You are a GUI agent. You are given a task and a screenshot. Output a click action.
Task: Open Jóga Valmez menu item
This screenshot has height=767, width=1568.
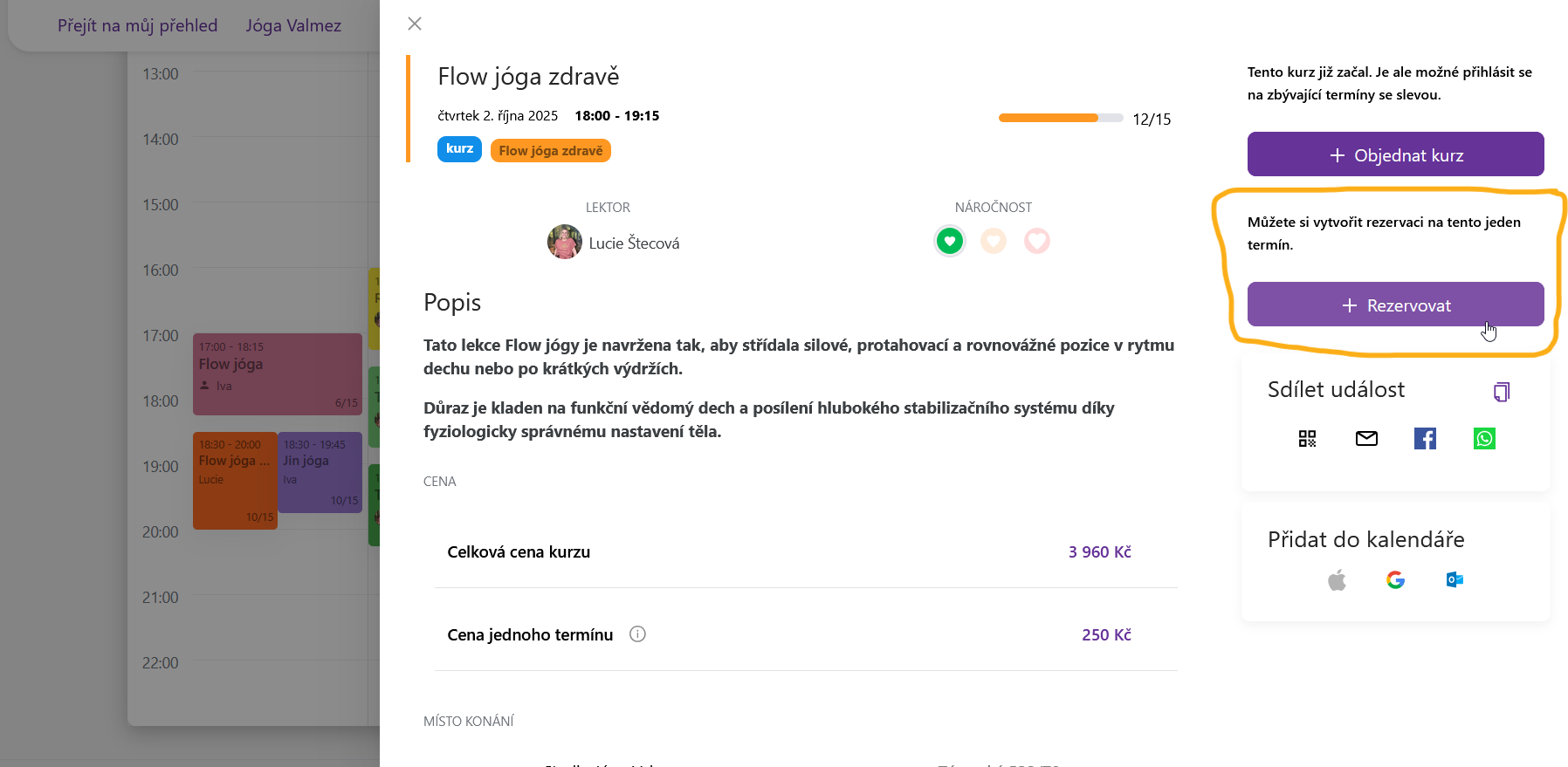point(293,25)
